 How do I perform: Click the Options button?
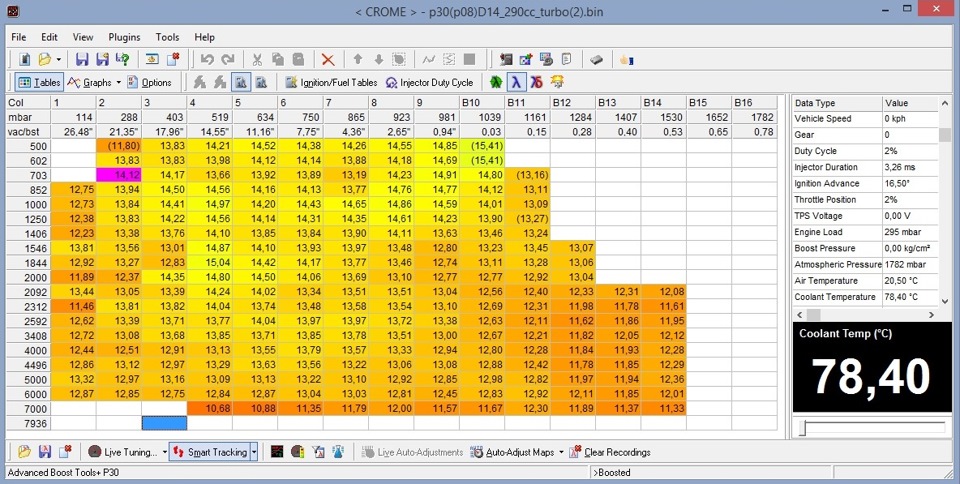point(150,82)
